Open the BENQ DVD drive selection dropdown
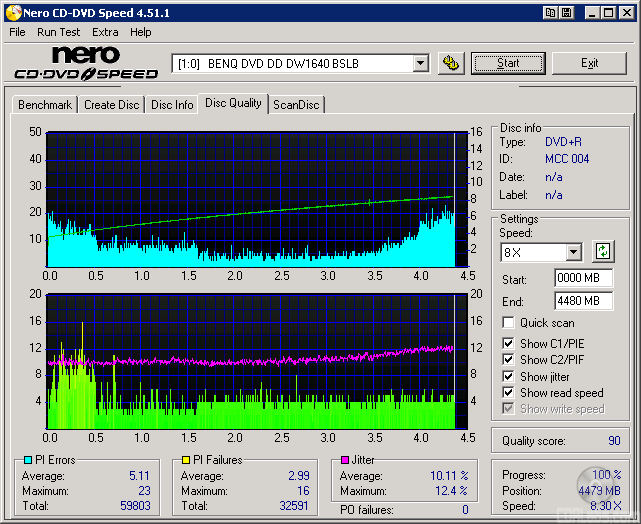The width and height of the screenshot is (641, 524). [x=420, y=63]
